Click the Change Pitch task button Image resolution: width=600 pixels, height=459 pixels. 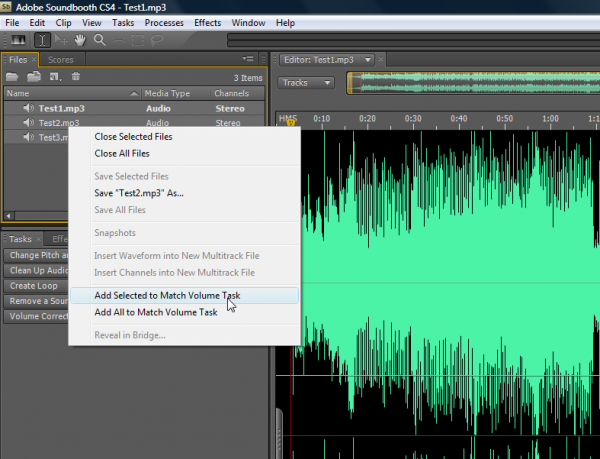tap(36, 255)
